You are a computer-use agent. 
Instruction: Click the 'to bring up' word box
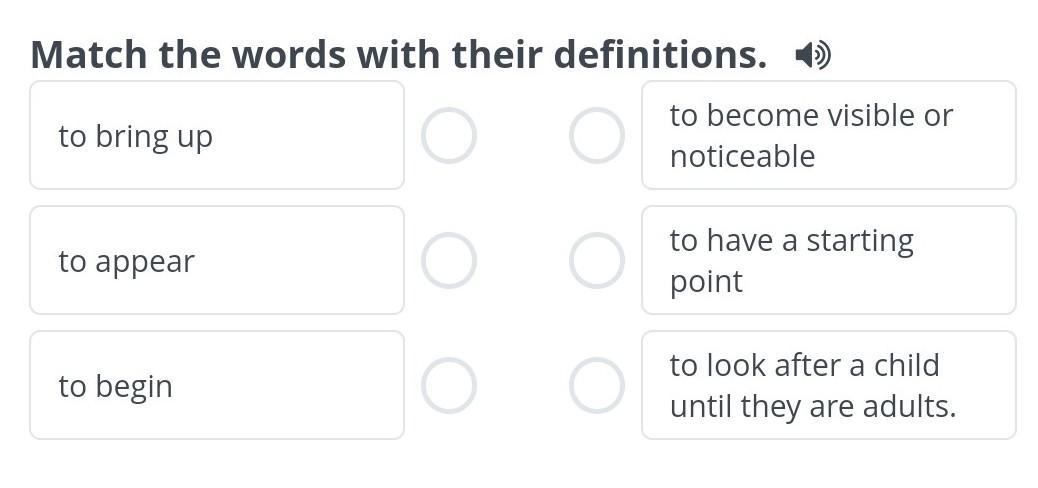point(216,136)
